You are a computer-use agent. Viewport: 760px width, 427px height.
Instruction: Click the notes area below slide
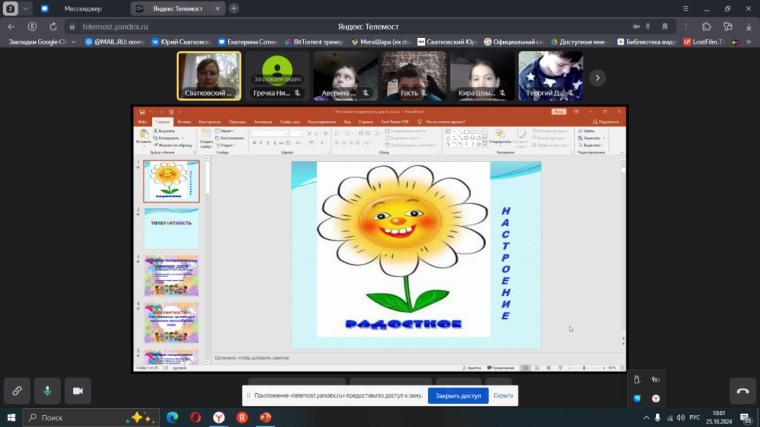point(417,358)
